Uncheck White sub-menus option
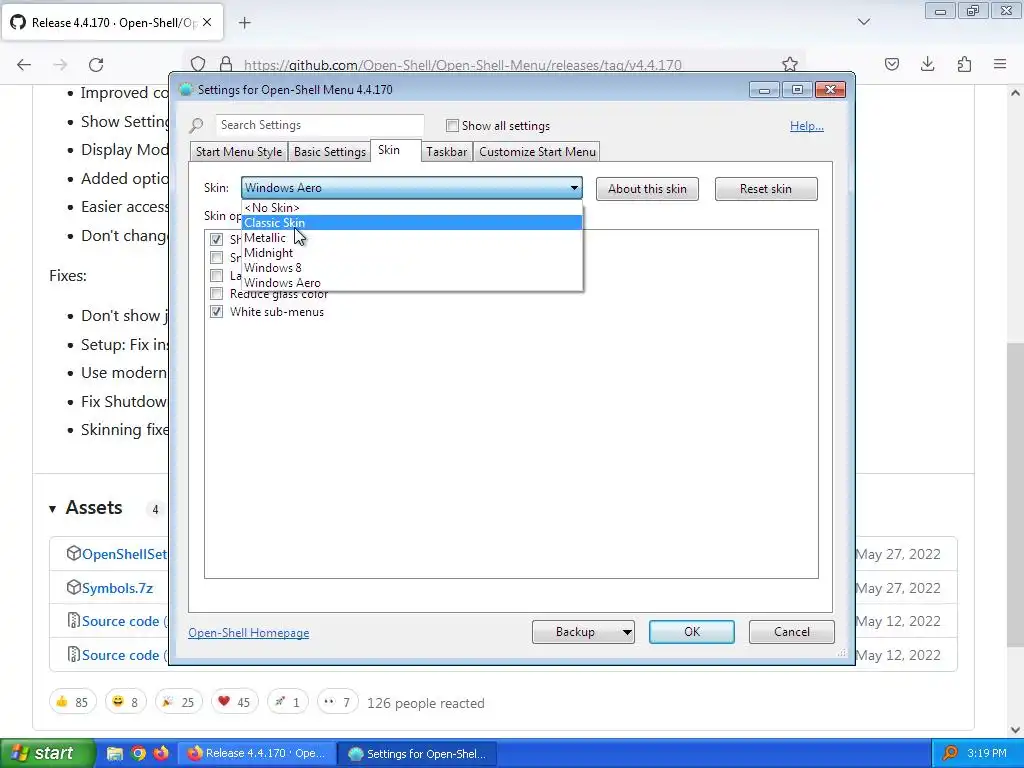The image size is (1024, 768). click(216, 312)
